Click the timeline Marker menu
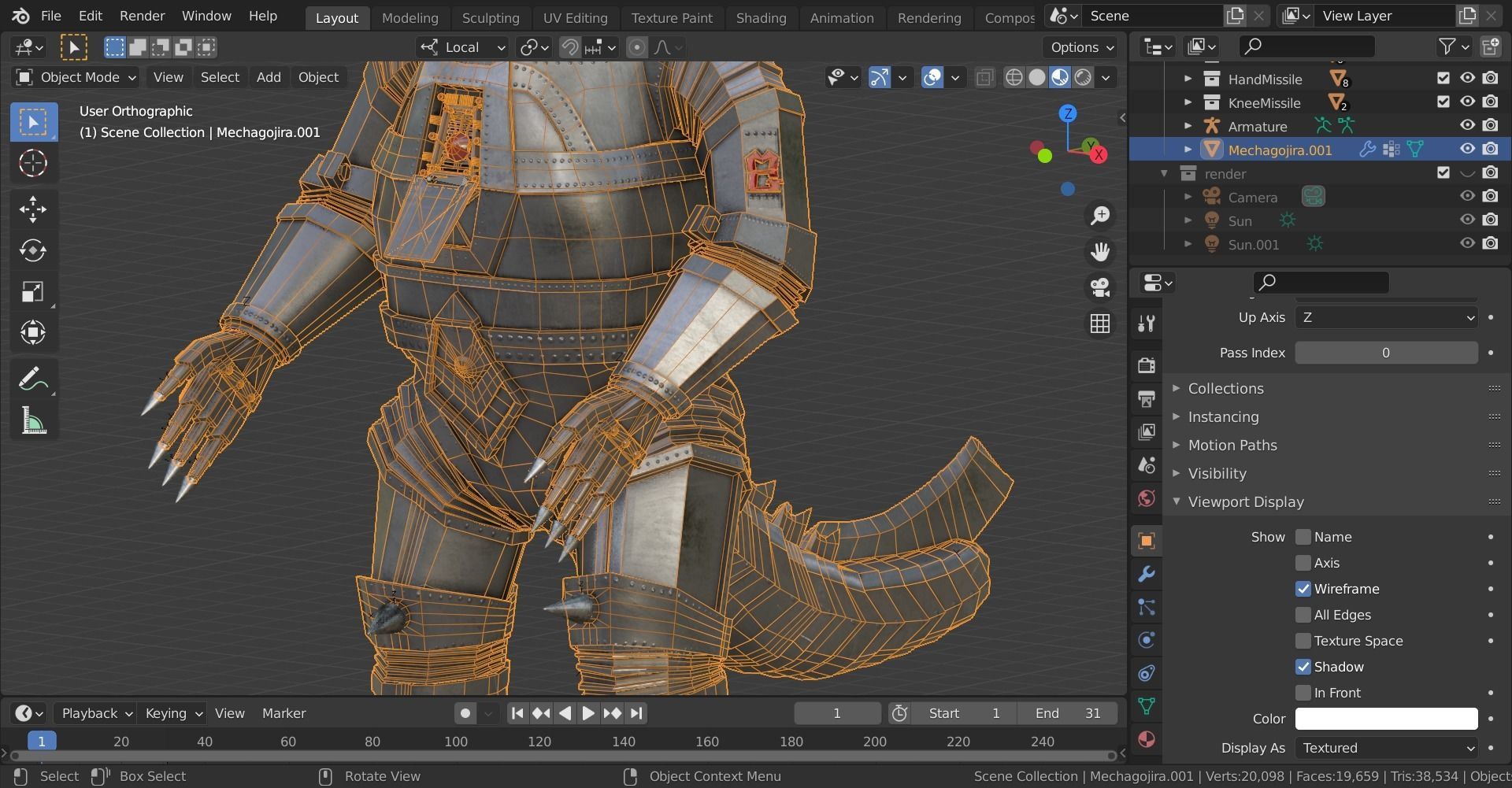1512x788 pixels. coord(283,713)
